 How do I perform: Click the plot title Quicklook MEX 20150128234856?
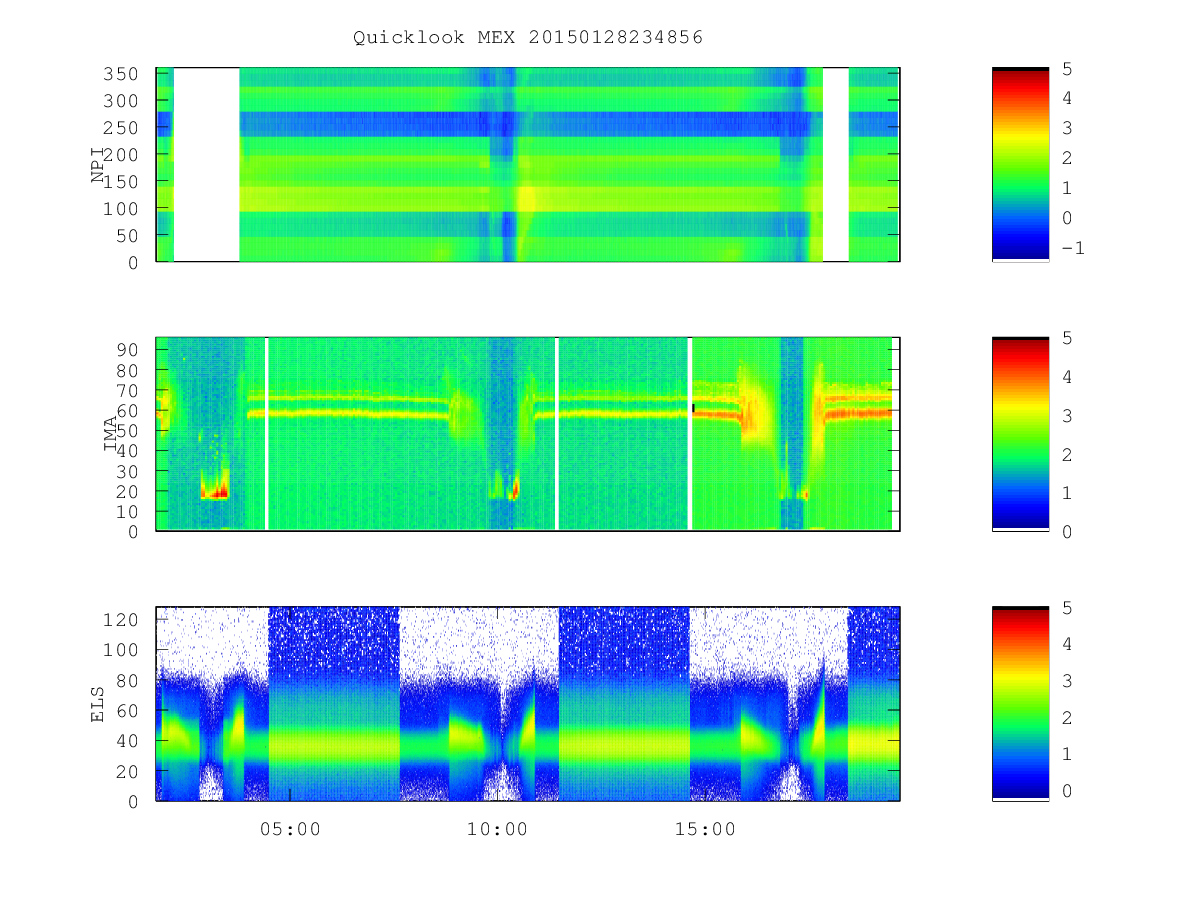coord(528,38)
